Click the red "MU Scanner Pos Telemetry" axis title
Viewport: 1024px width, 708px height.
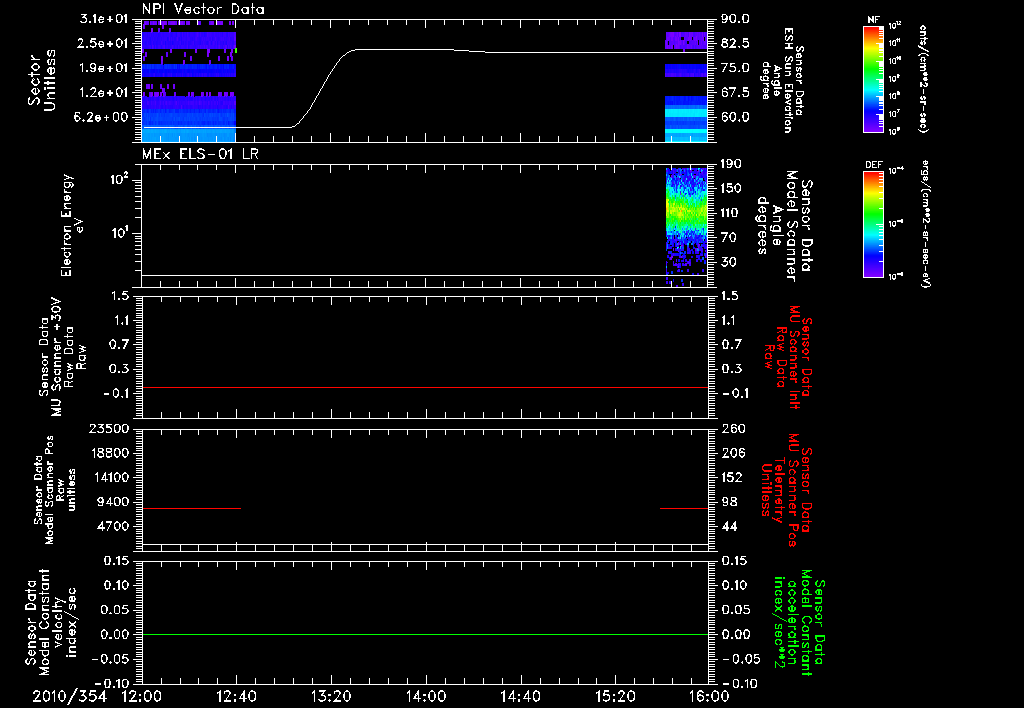pyautogui.click(x=787, y=490)
